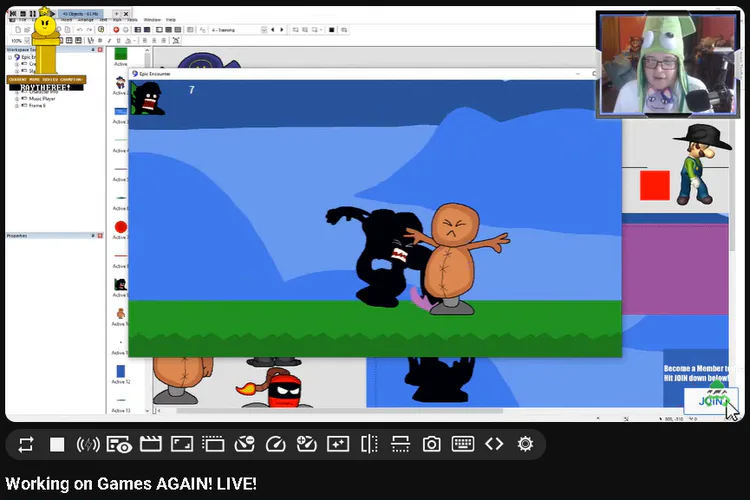Click the video title 'Working on Games AGAIN! LIVE!'

pyautogui.click(x=131, y=484)
